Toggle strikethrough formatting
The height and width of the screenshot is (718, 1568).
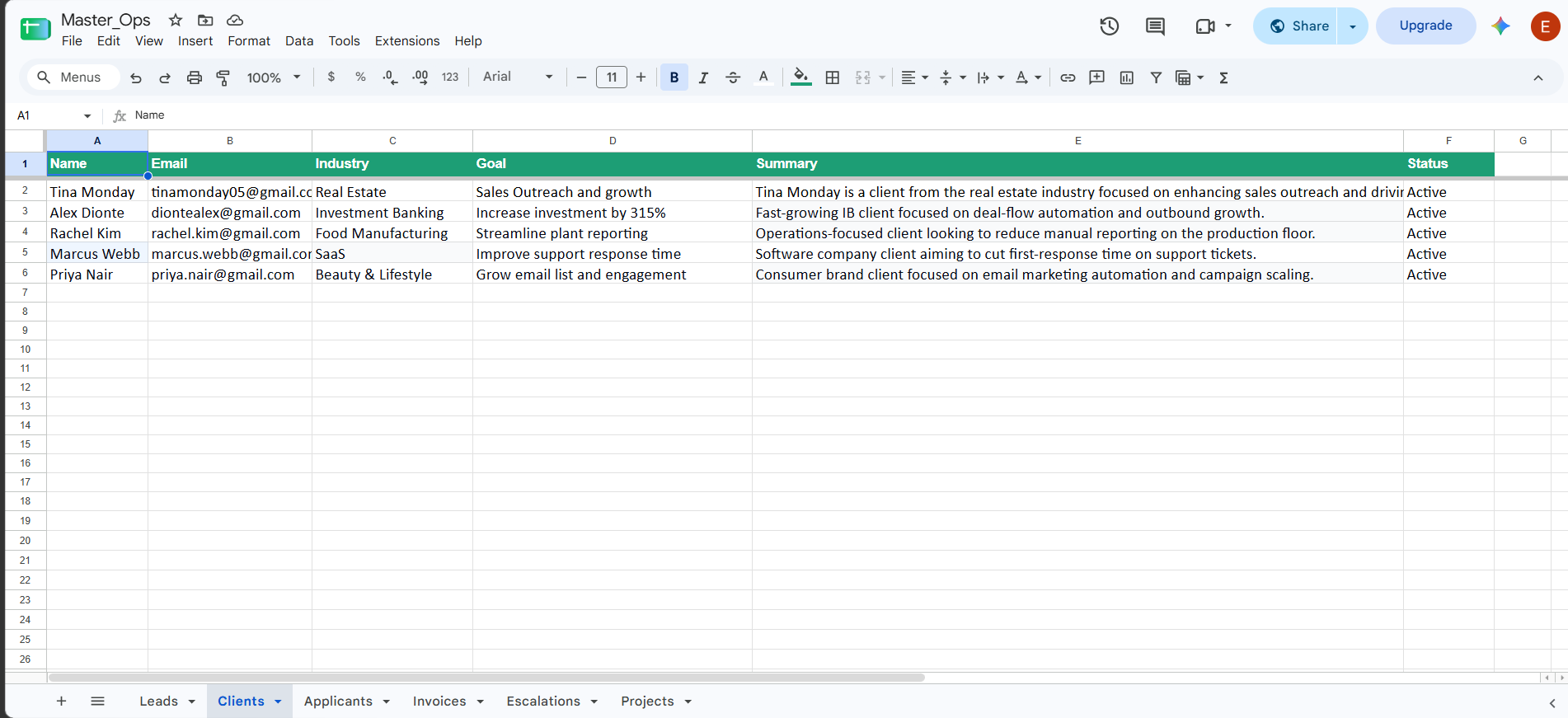coord(733,77)
